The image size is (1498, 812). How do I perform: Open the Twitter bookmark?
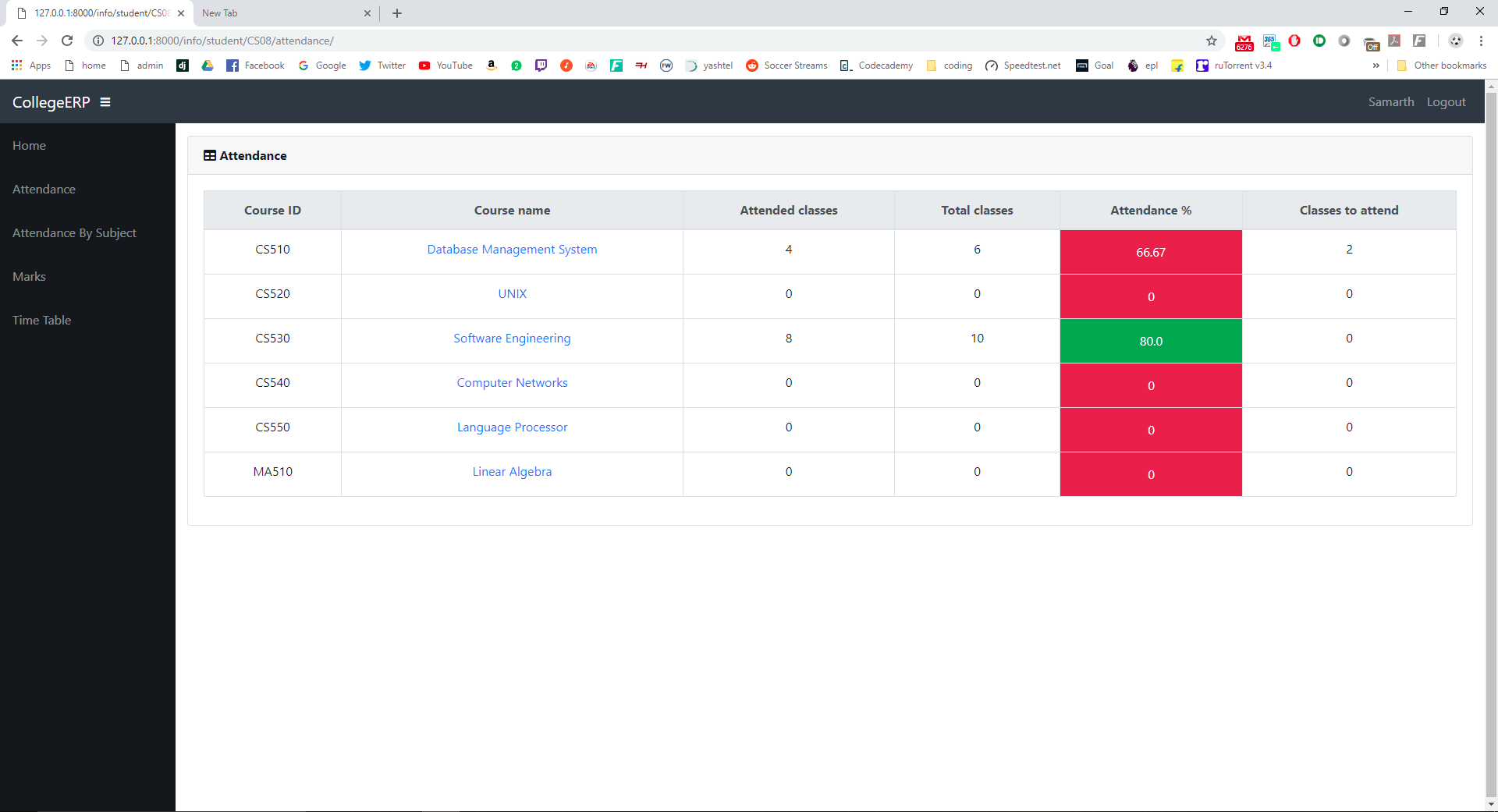(382, 66)
